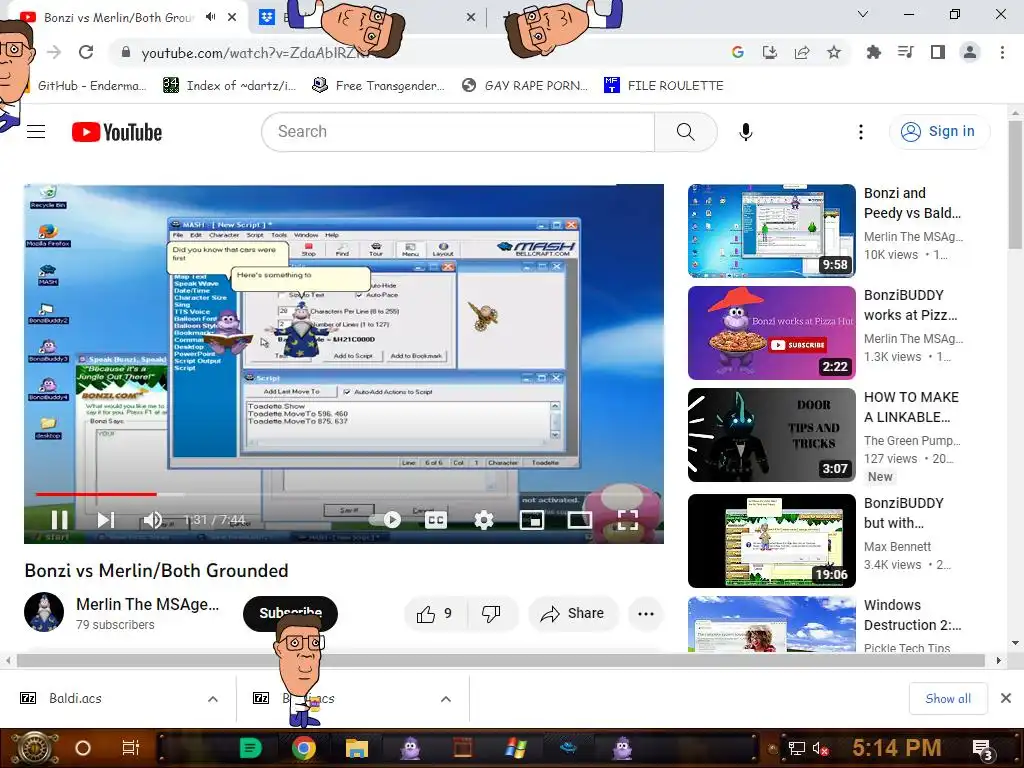Viewport: 1024px width, 768px height.
Task: Open the Chrome three-dot menu
Action: click(x=1002, y=52)
